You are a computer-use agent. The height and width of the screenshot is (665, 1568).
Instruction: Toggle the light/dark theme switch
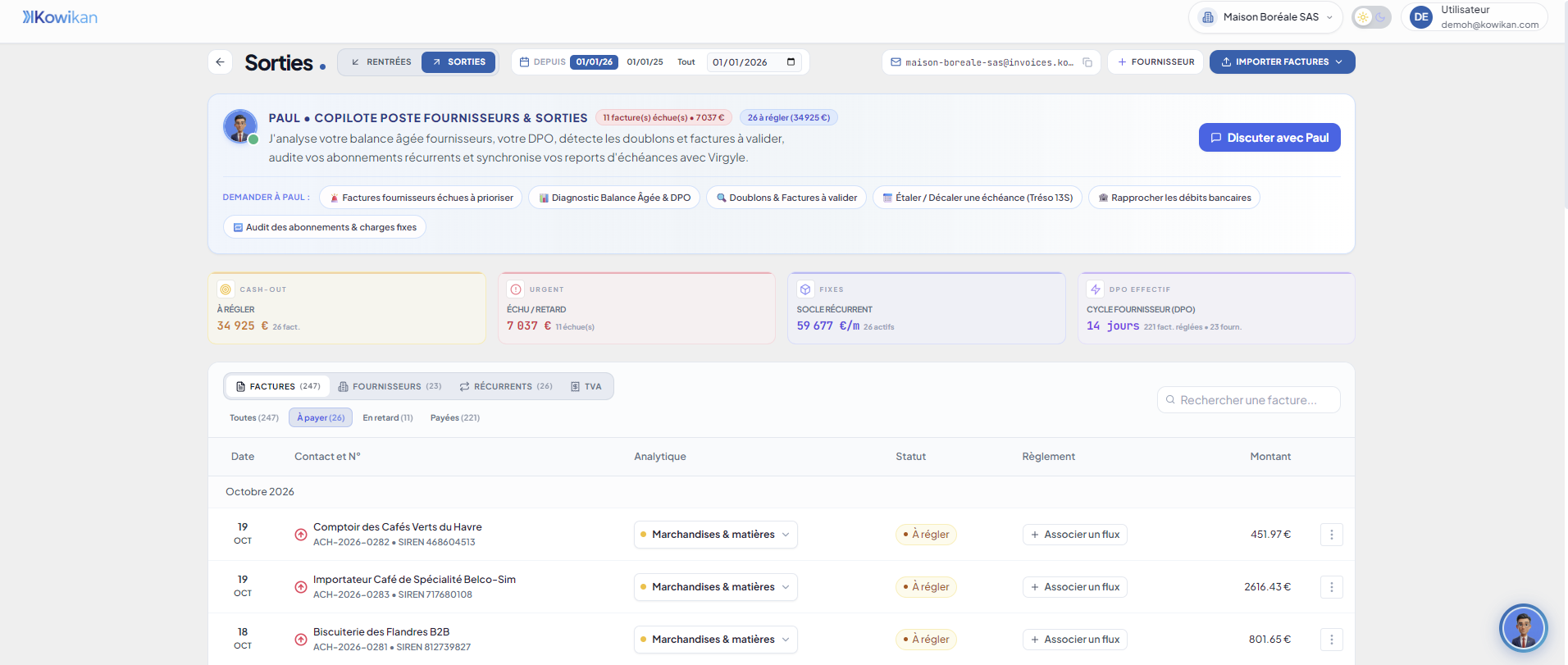[x=1371, y=17]
